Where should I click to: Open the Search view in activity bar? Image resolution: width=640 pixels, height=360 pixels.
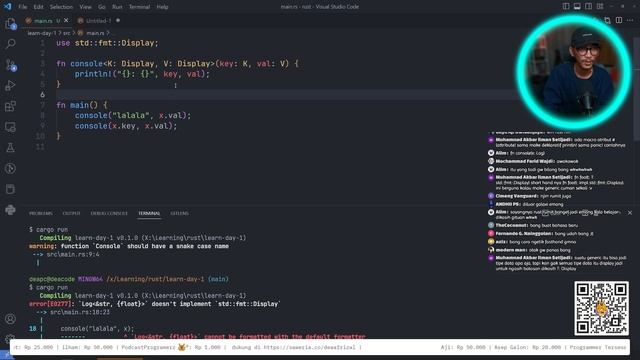[x=11, y=44]
